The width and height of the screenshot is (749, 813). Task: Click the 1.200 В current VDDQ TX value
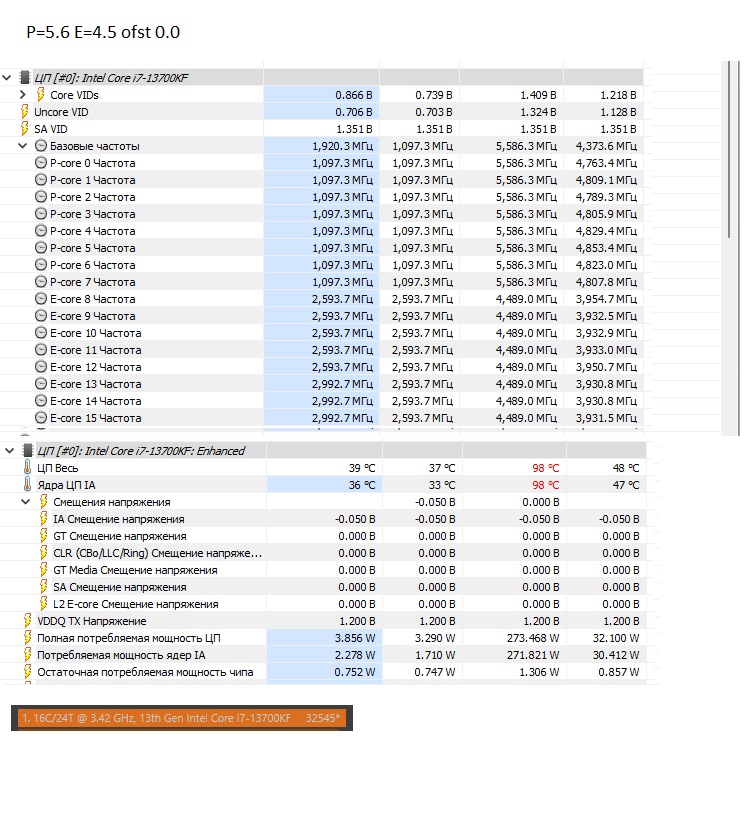click(x=357, y=621)
